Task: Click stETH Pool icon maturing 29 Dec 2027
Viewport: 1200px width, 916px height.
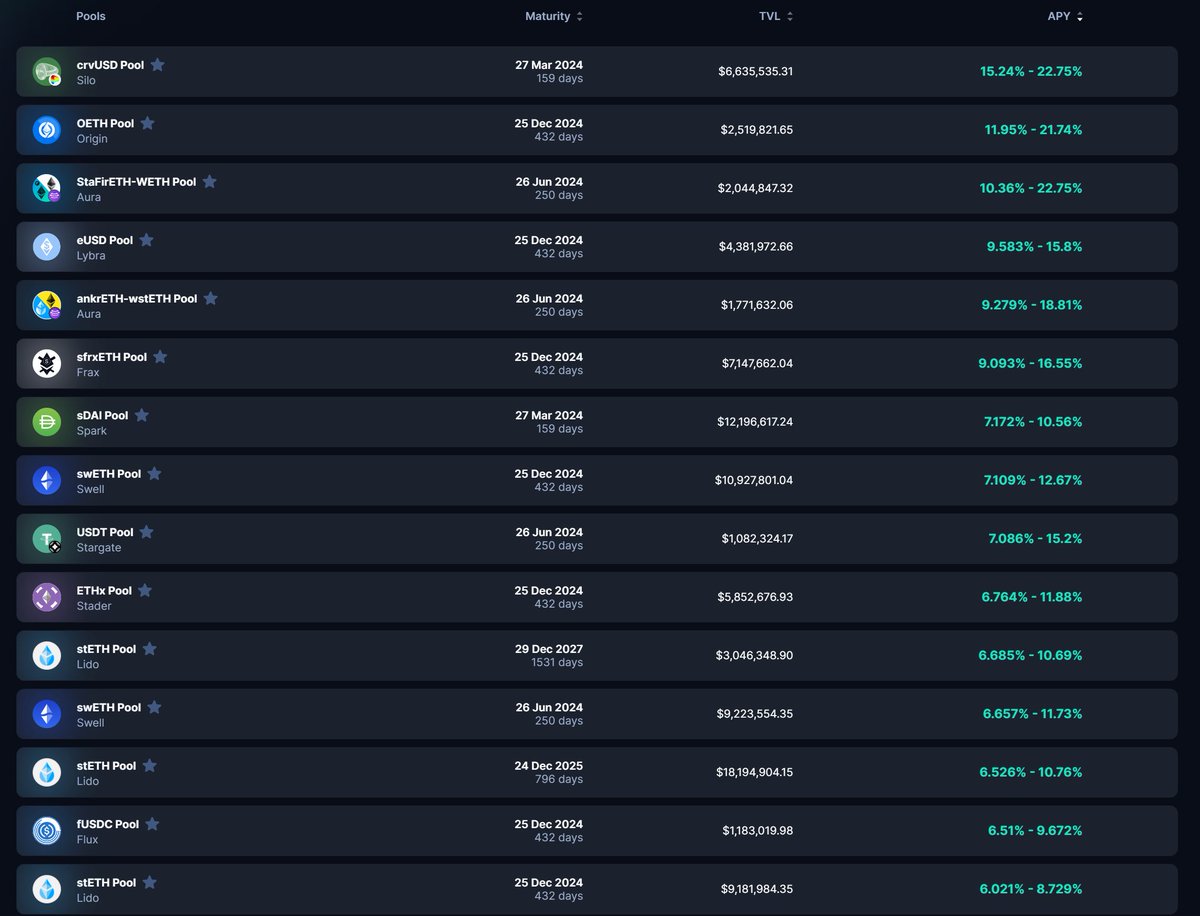Action: [x=47, y=656]
